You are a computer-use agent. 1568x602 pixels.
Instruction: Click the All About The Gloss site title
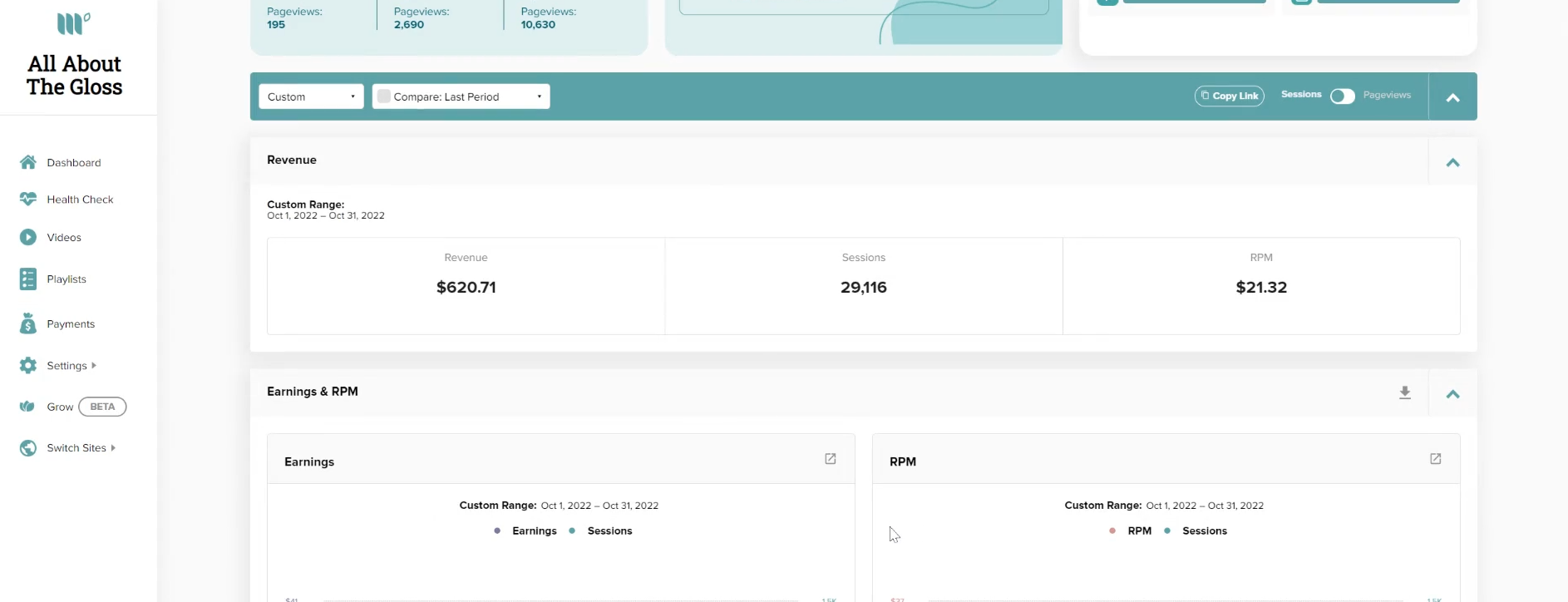[x=74, y=75]
